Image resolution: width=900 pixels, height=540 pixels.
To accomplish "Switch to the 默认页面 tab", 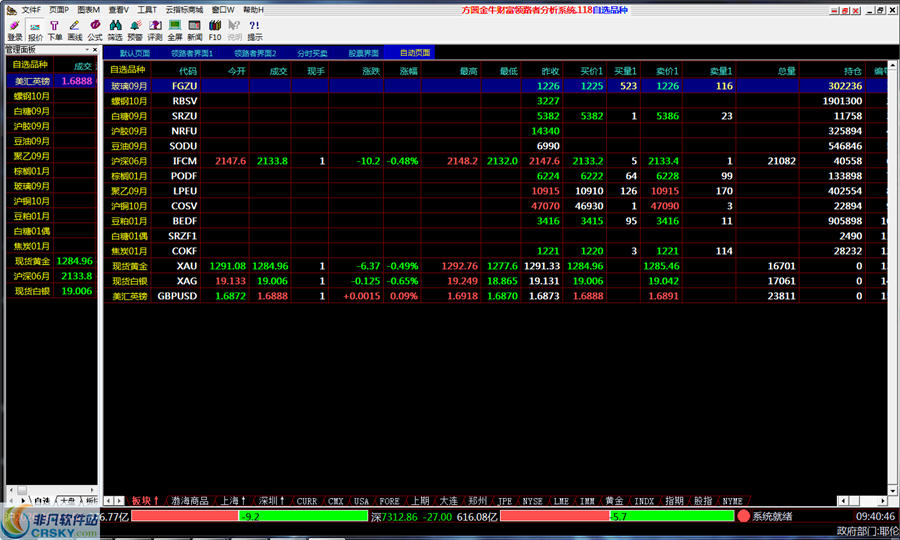I will pos(135,53).
